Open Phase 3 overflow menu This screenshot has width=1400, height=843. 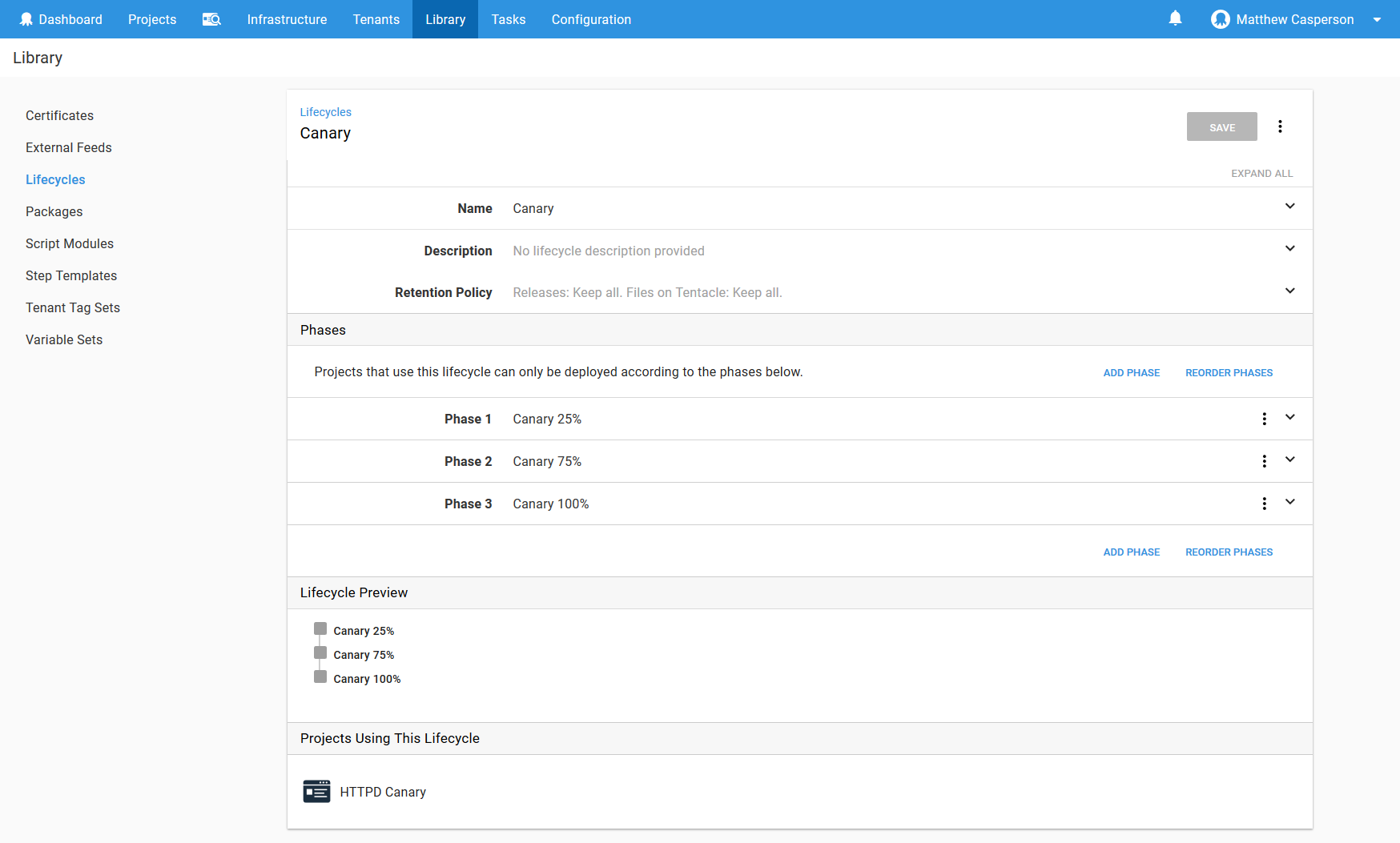point(1264,504)
